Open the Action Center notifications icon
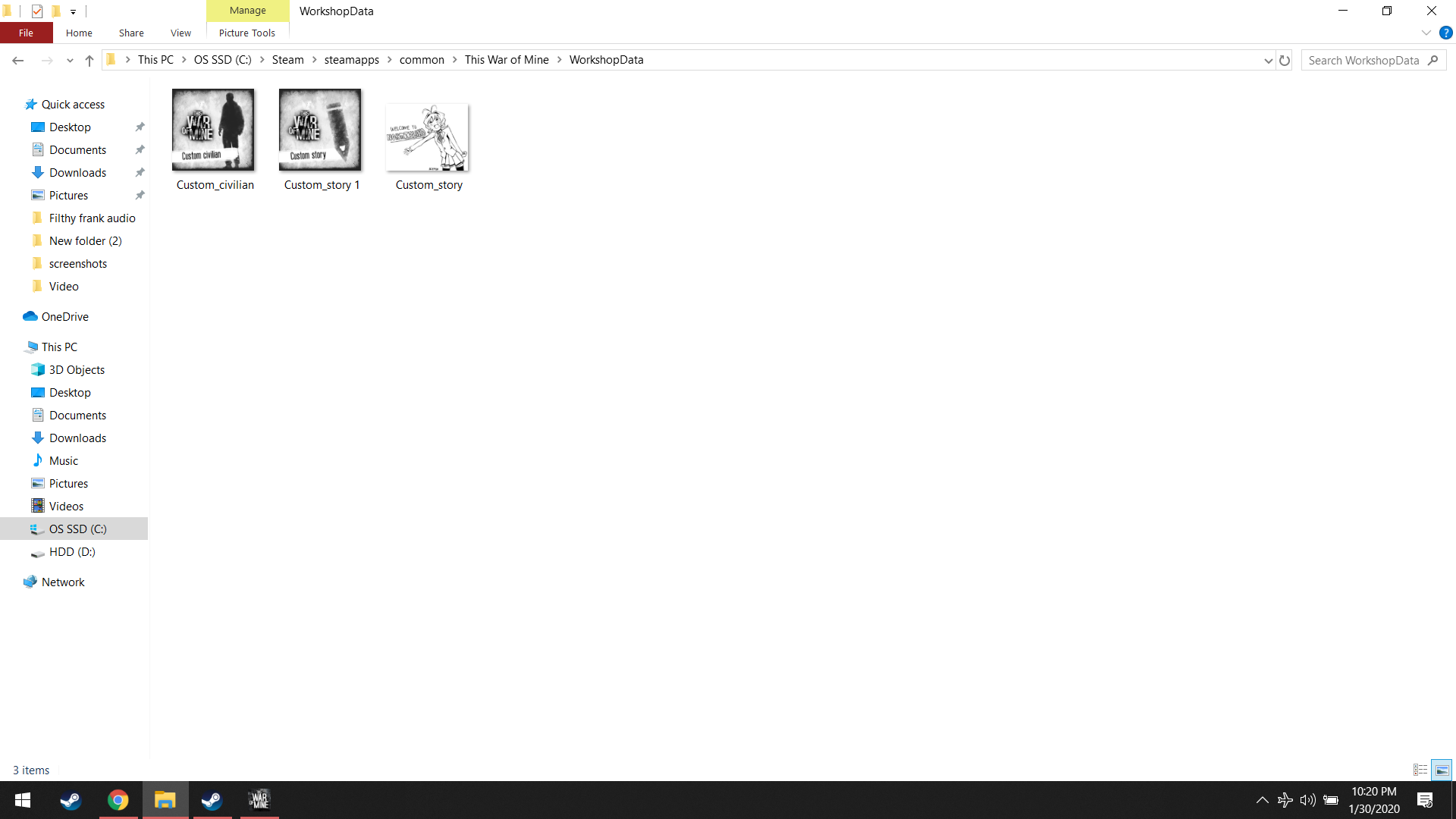Viewport: 1456px width, 819px height. click(1425, 800)
